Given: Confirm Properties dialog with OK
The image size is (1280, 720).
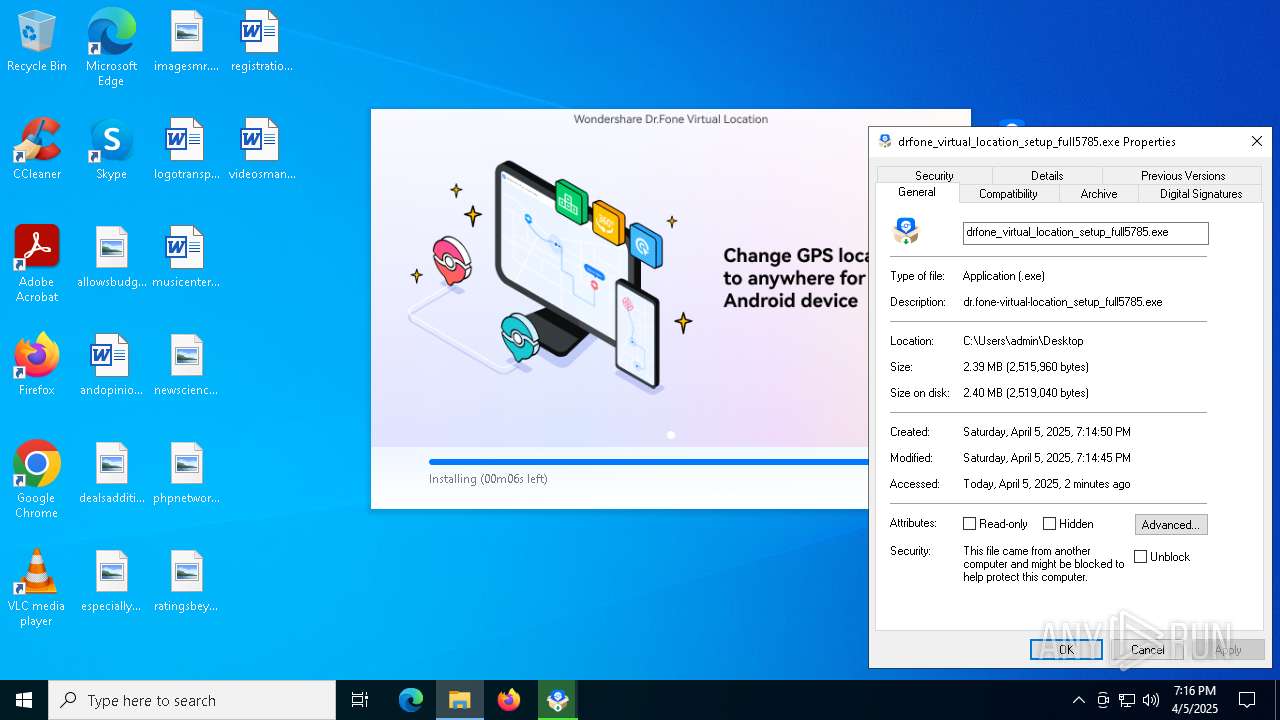Looking at the screenshot, I should (1066, 649).
